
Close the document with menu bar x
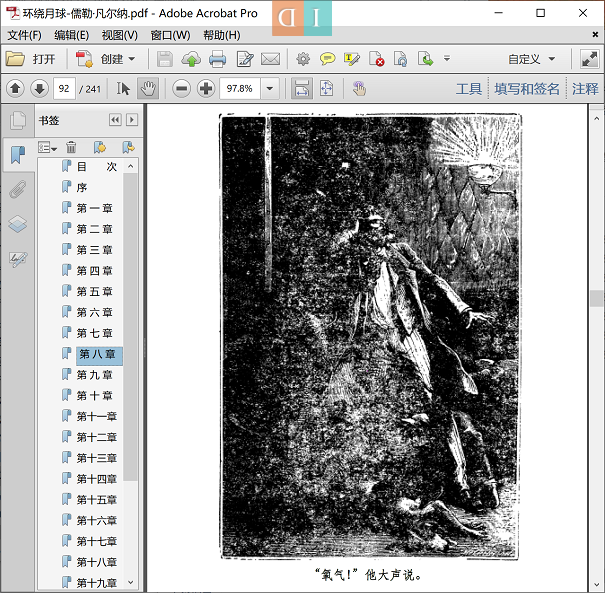click(x=595, y=35)
